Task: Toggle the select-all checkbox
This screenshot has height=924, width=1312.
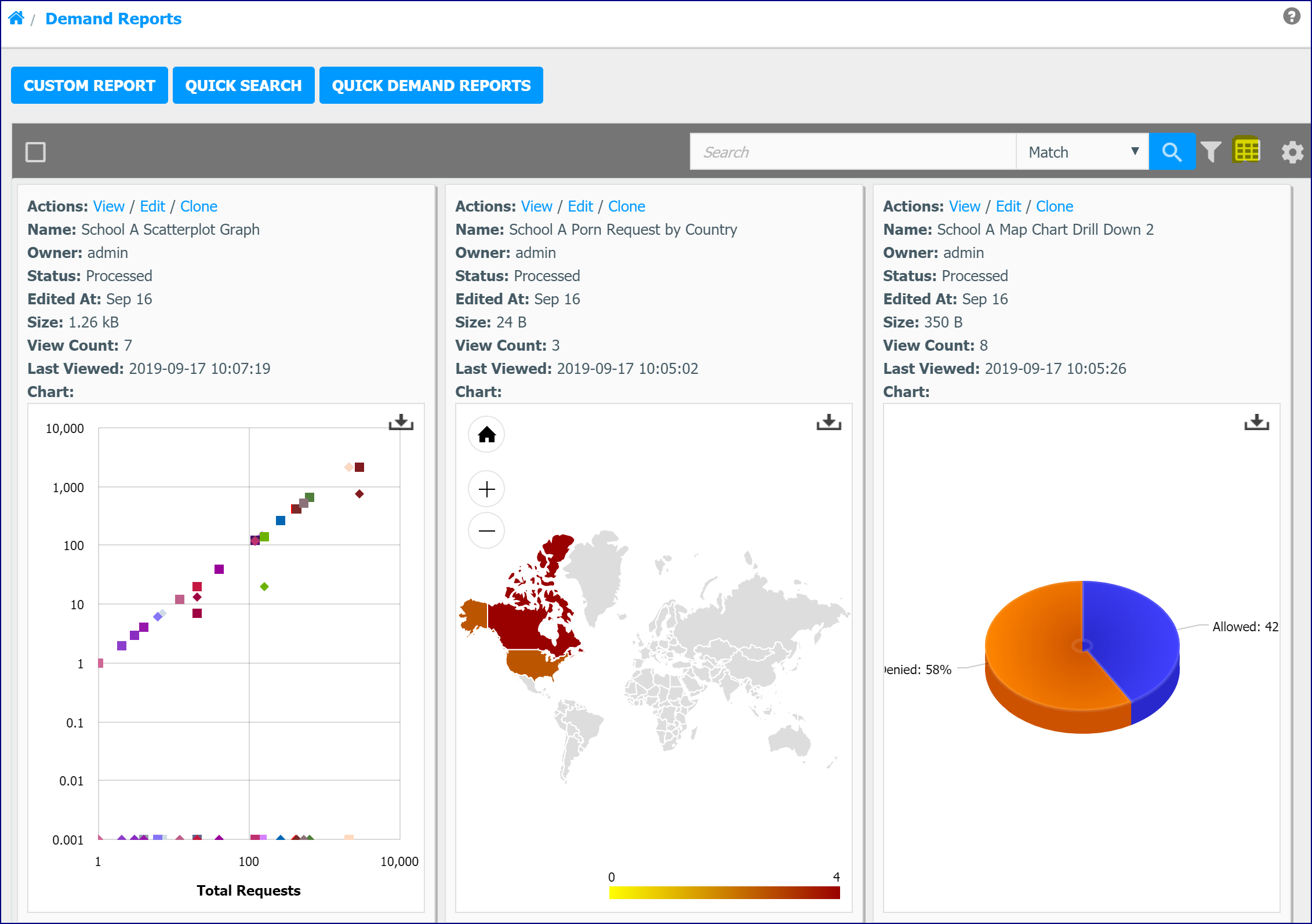Action: (x=35, y=152)
